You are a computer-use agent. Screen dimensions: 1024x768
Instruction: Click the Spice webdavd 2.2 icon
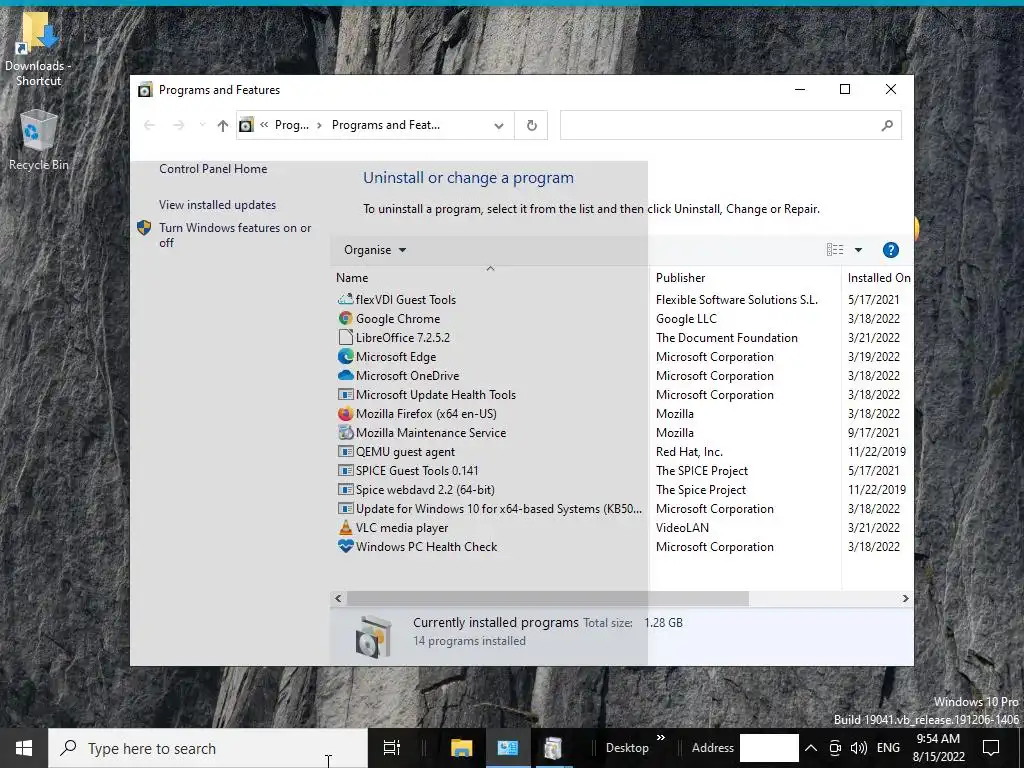(x=345, y=489)
